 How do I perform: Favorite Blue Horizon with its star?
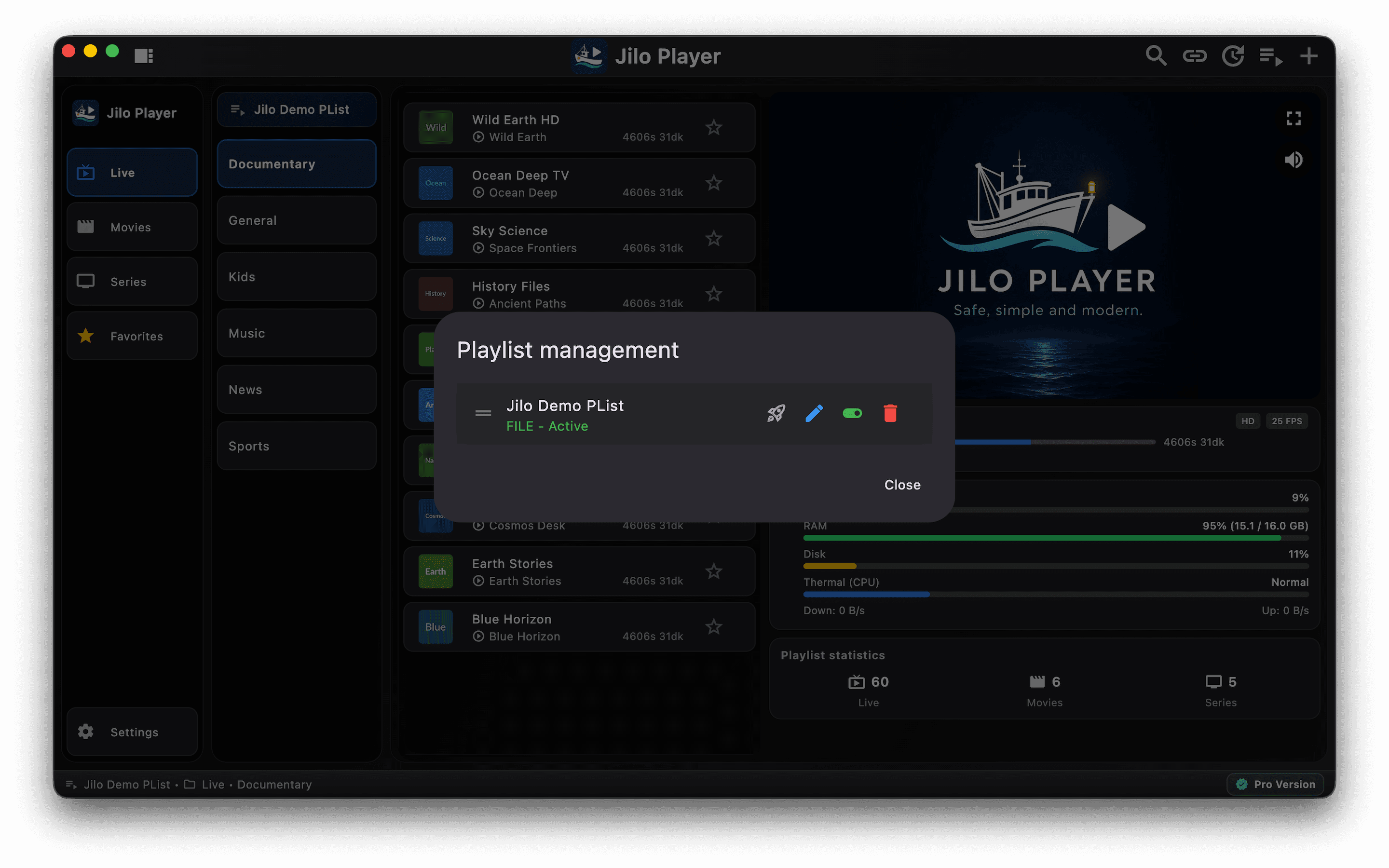coord(713,627)
